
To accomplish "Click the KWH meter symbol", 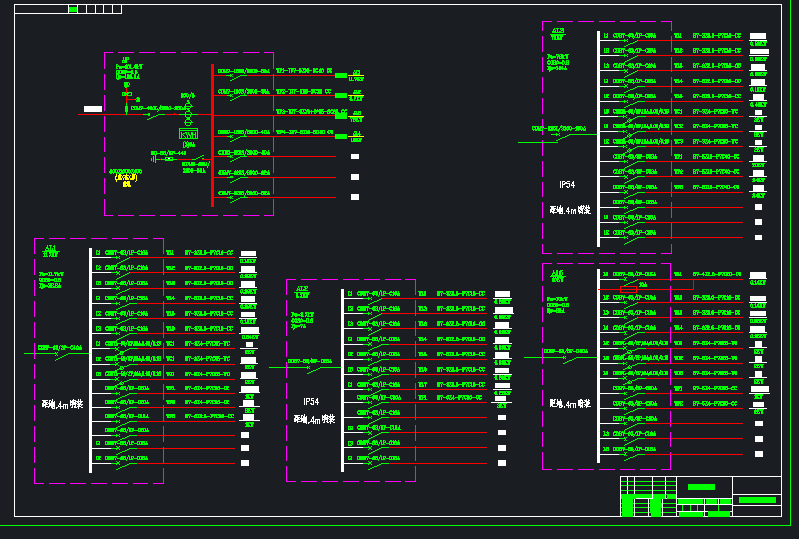I will 188,133.
